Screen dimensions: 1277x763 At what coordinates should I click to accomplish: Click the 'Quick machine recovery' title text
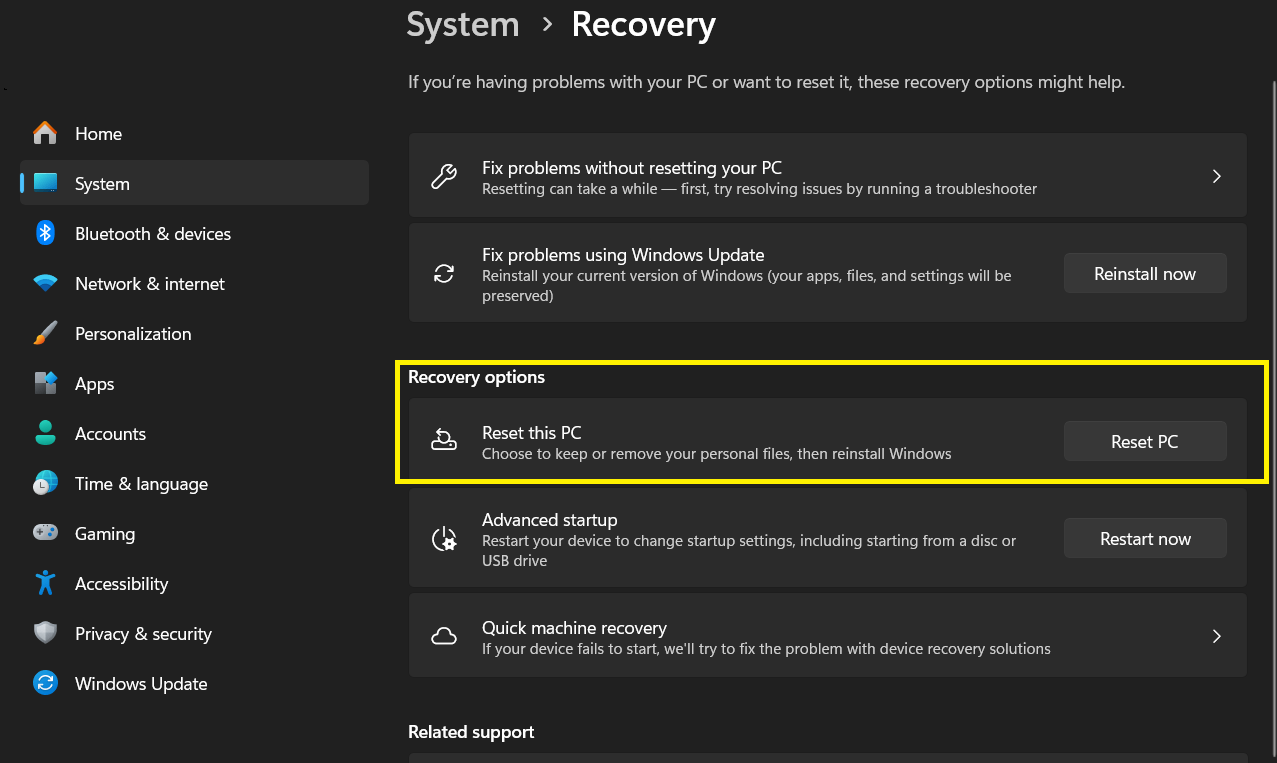(574, 628)
